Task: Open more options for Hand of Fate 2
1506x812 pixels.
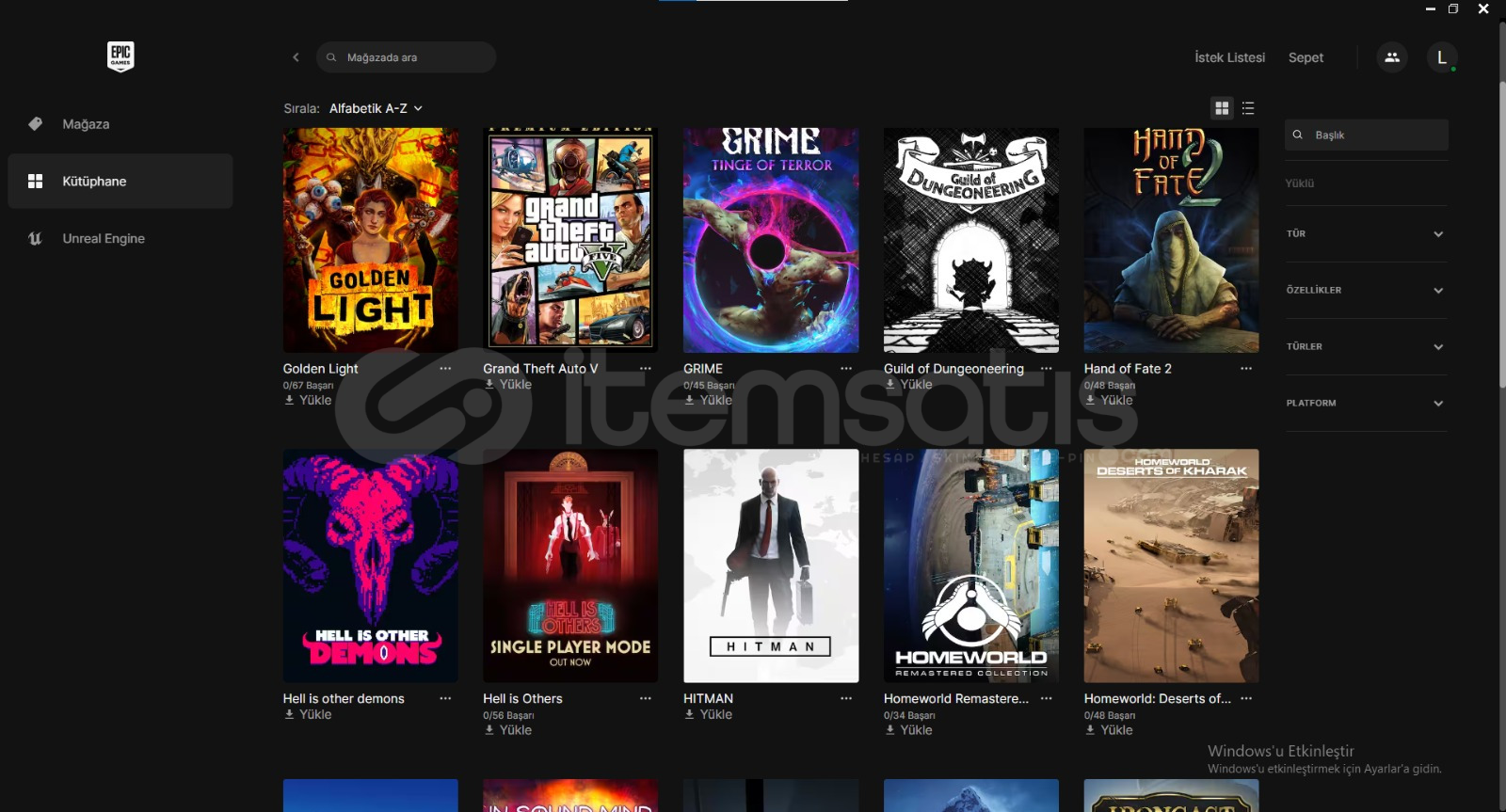Action: pyautogui.click(x=1246, y=369)
